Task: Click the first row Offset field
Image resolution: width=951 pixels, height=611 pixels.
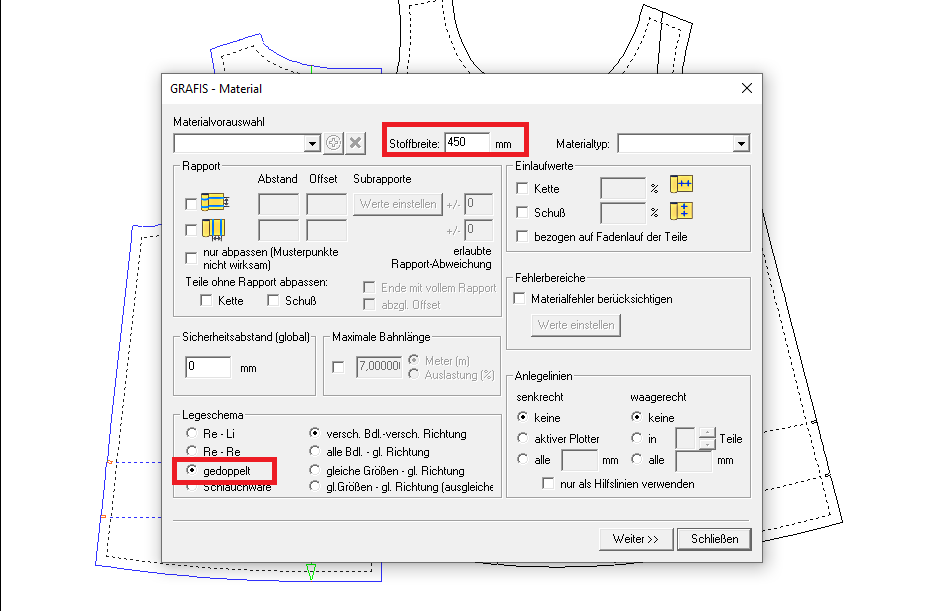Action: [x=326, y=204]
